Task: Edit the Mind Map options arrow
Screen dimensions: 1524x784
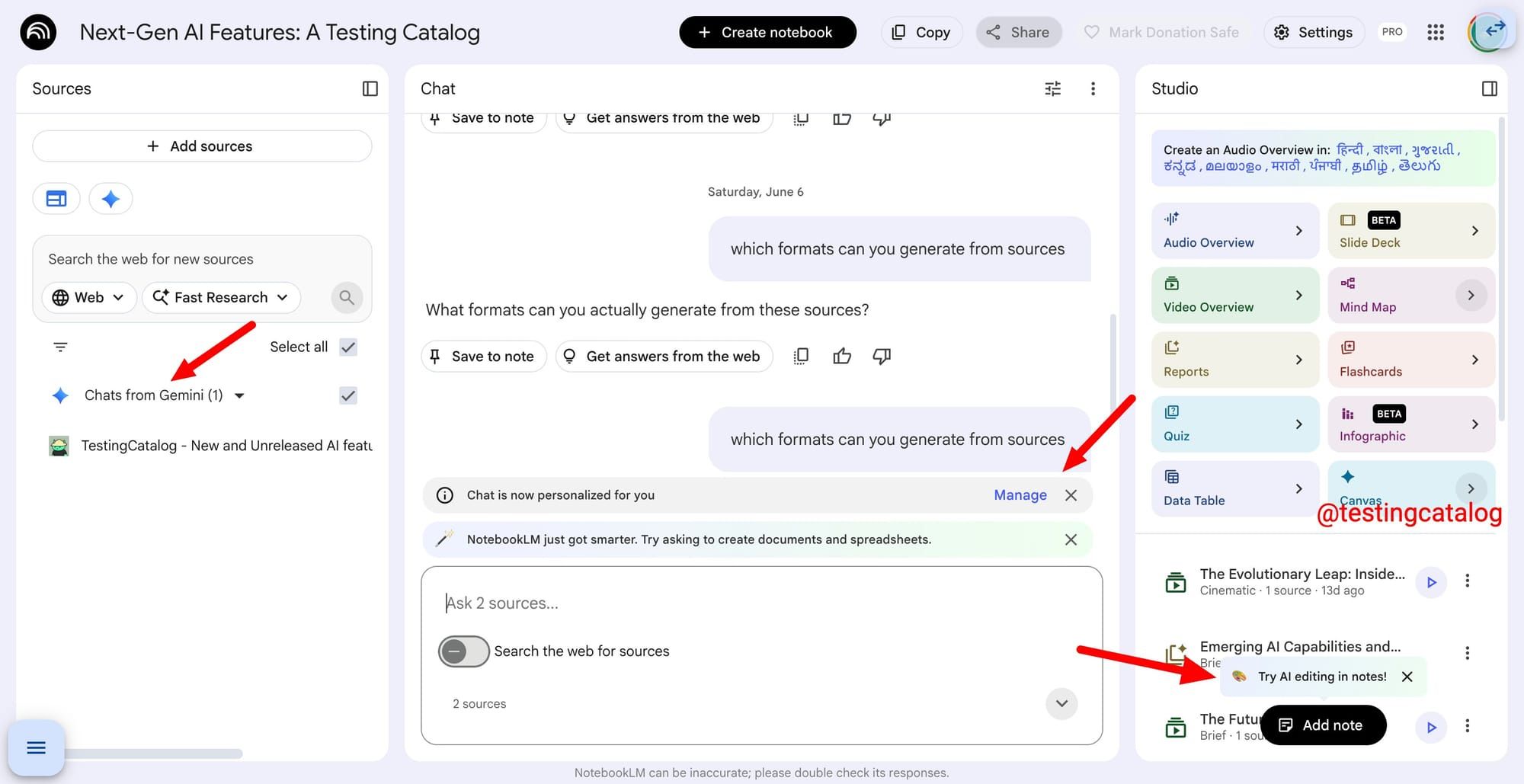Action: [x=1471, y=295]
